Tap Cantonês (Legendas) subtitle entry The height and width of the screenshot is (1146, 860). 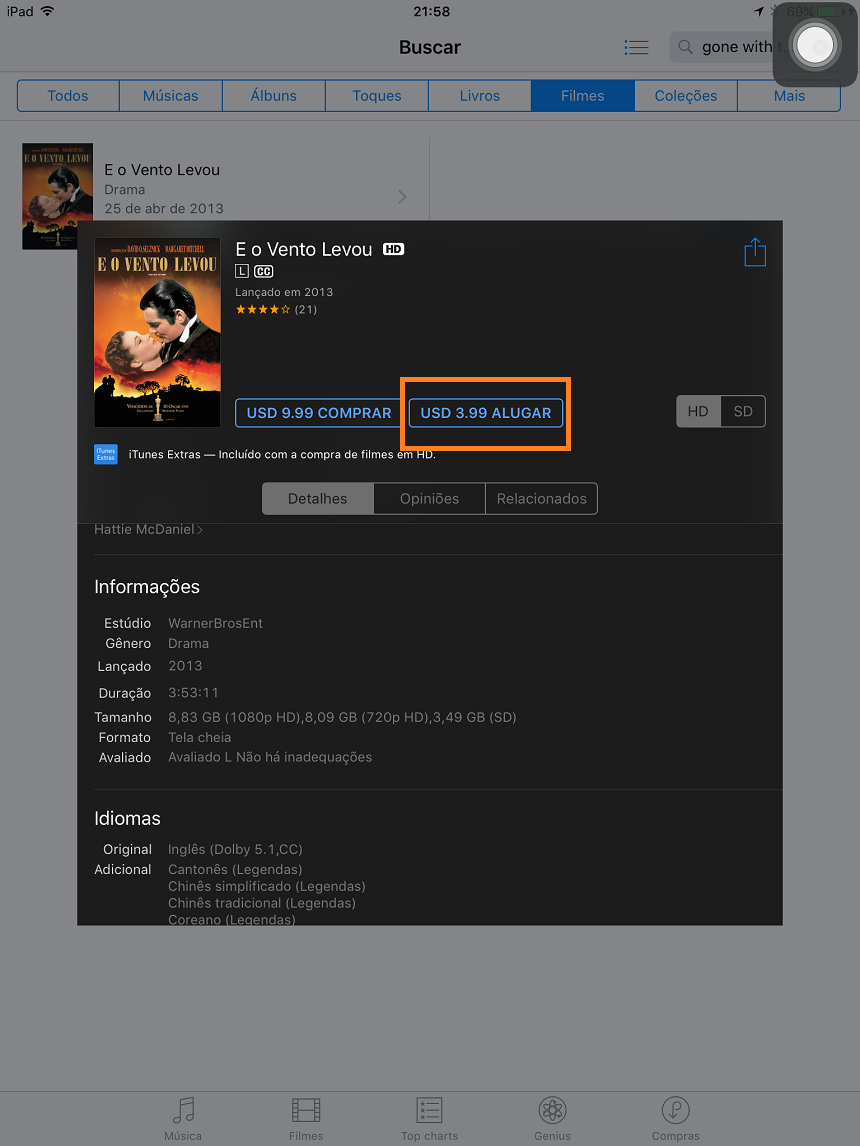coord(235,869)
